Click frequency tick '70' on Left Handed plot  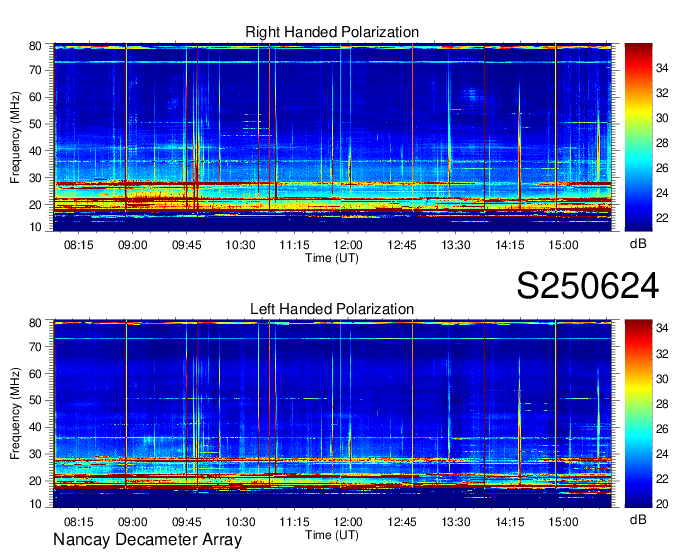pos(36,347)
